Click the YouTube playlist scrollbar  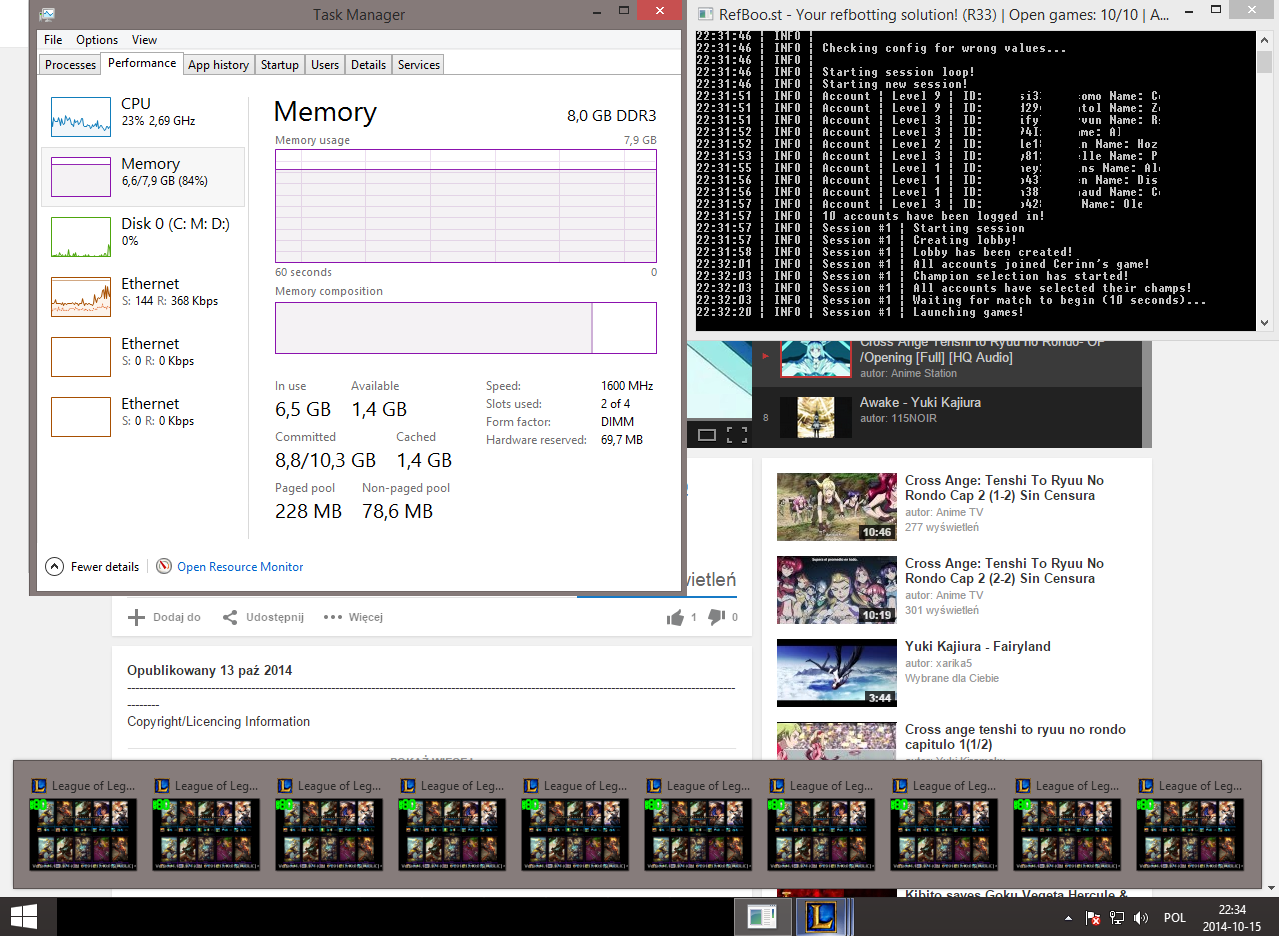[1146, 394]
